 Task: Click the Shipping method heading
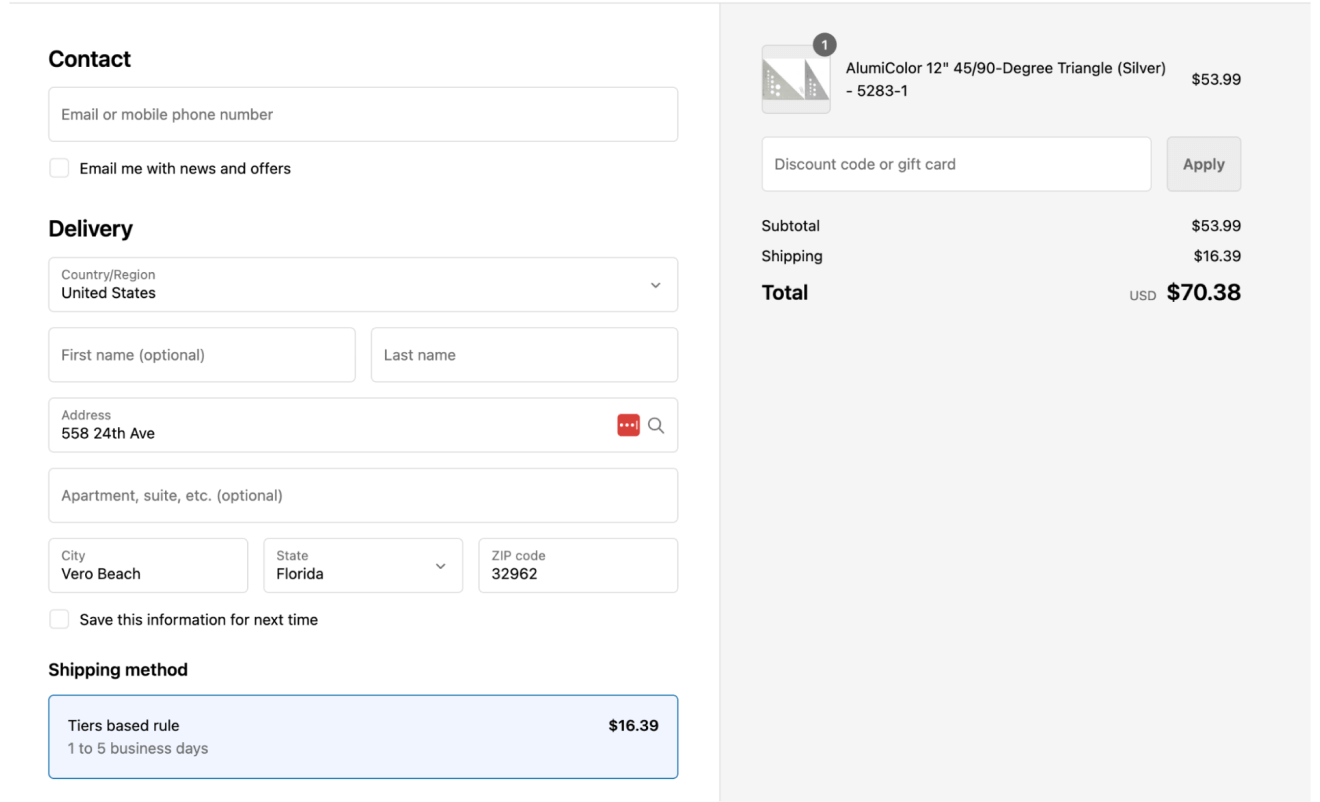[x=118, y=670]
